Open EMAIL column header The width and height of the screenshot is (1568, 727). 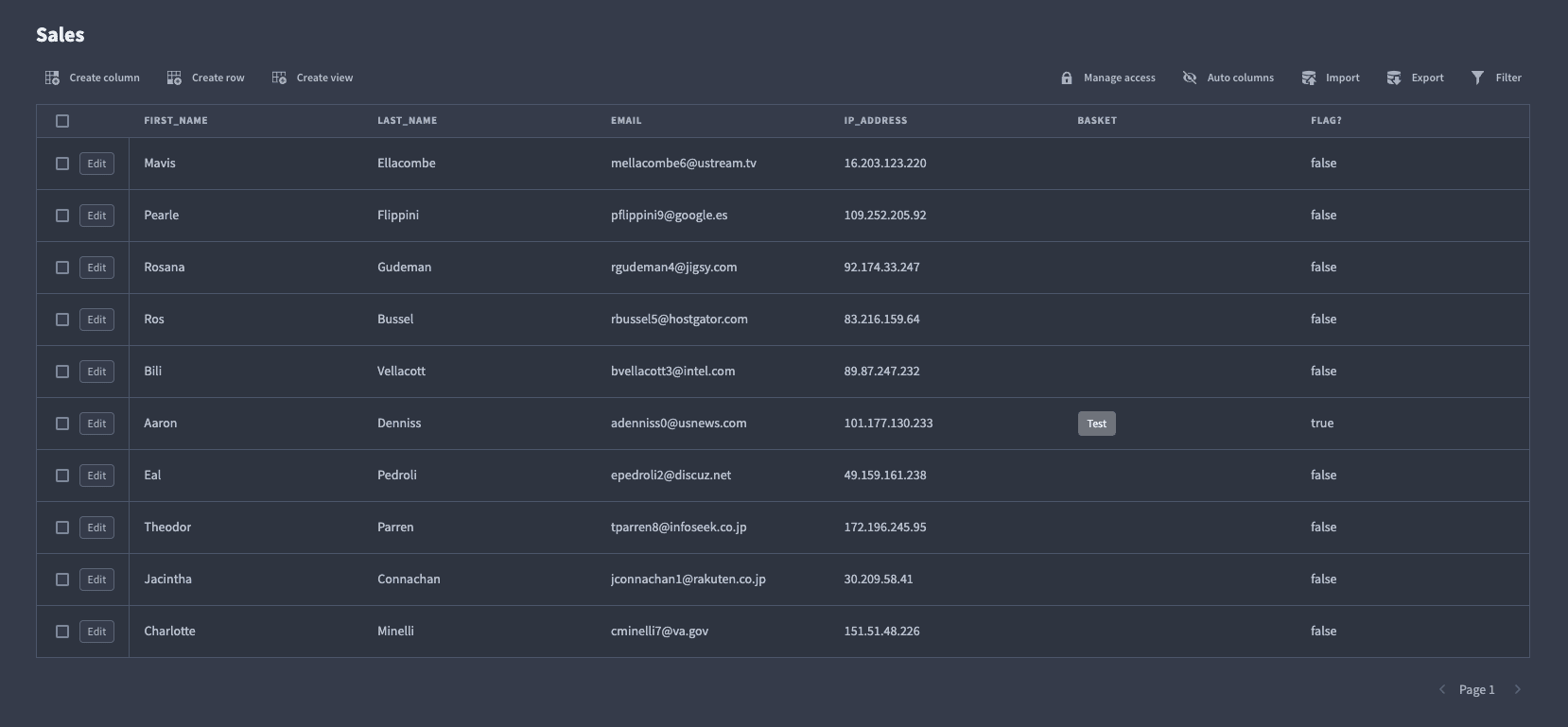(626, 121)
